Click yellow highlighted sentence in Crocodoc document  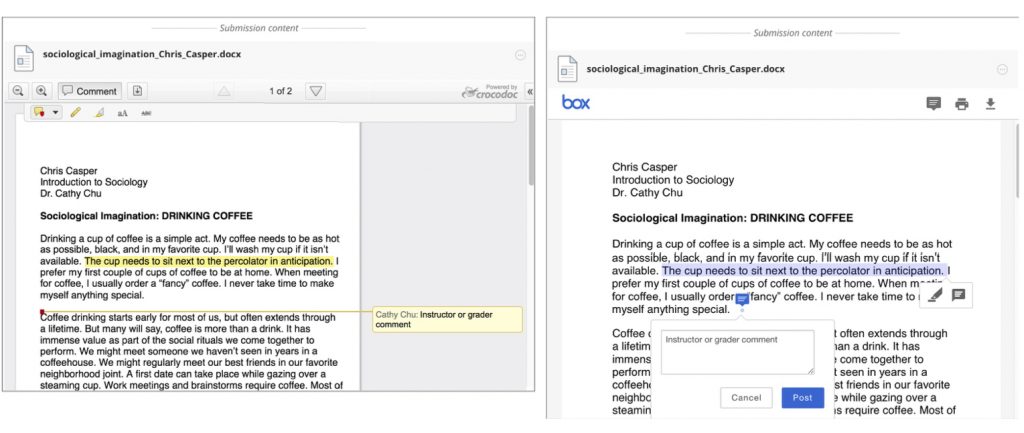209,261
